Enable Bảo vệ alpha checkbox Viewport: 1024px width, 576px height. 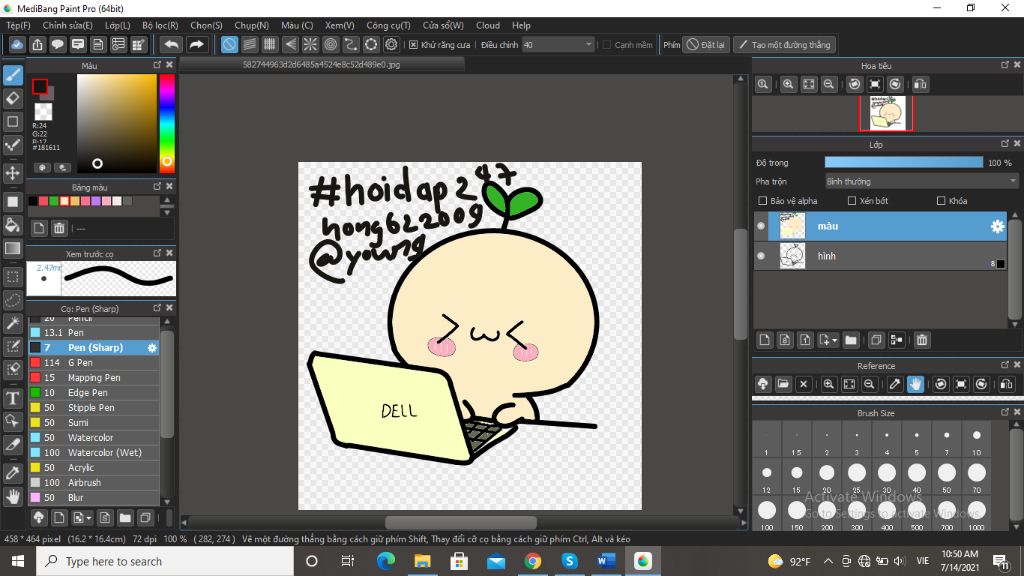coord(762,200)
